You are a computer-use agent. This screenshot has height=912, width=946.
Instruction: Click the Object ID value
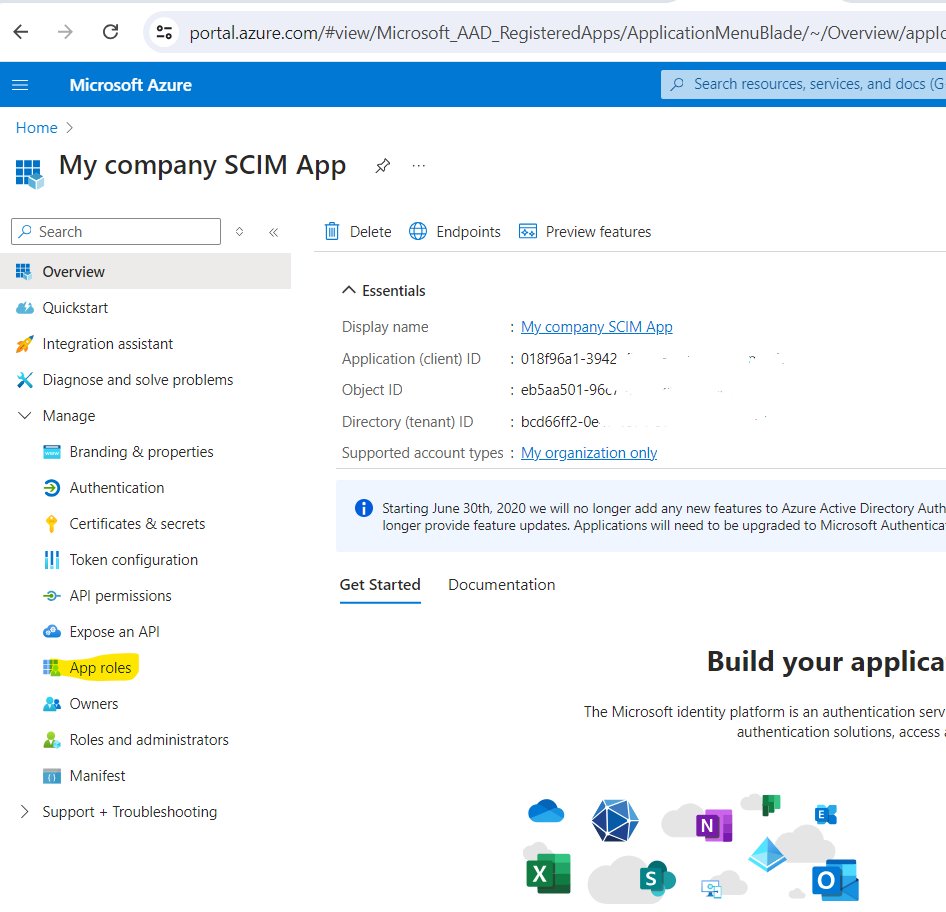tap(568, 390)
